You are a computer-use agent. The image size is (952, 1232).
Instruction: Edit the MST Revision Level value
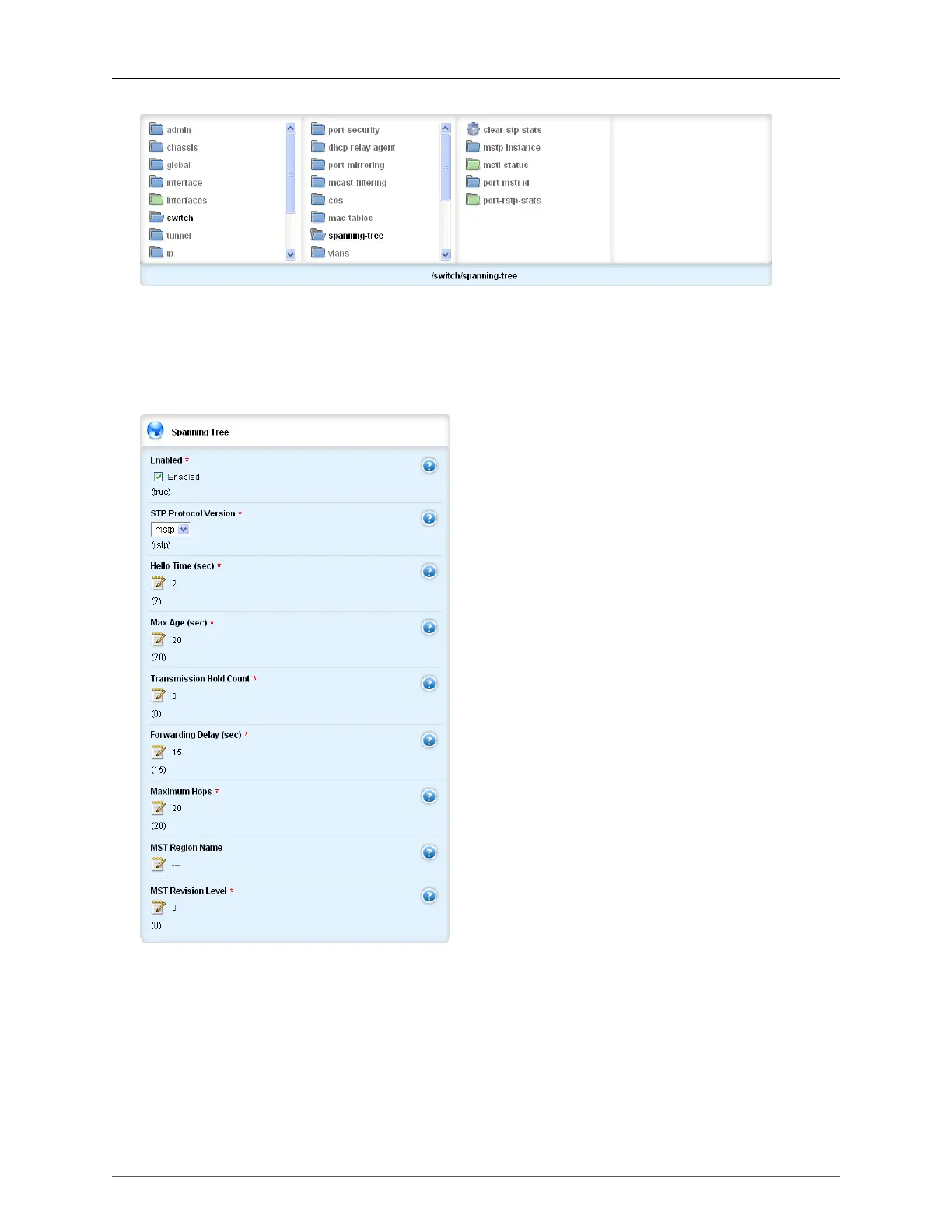click(159, 907)
